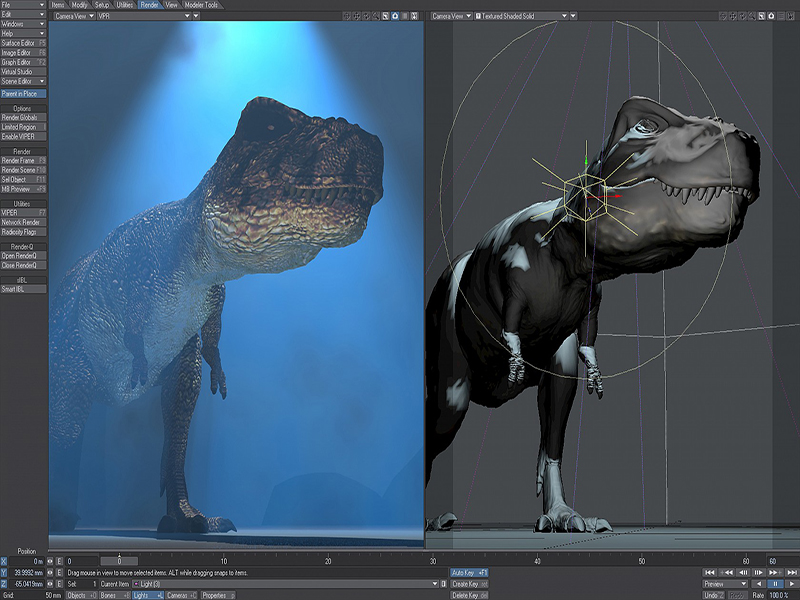
Task: Toggle Parent in Place
Action: click(23, 94)
